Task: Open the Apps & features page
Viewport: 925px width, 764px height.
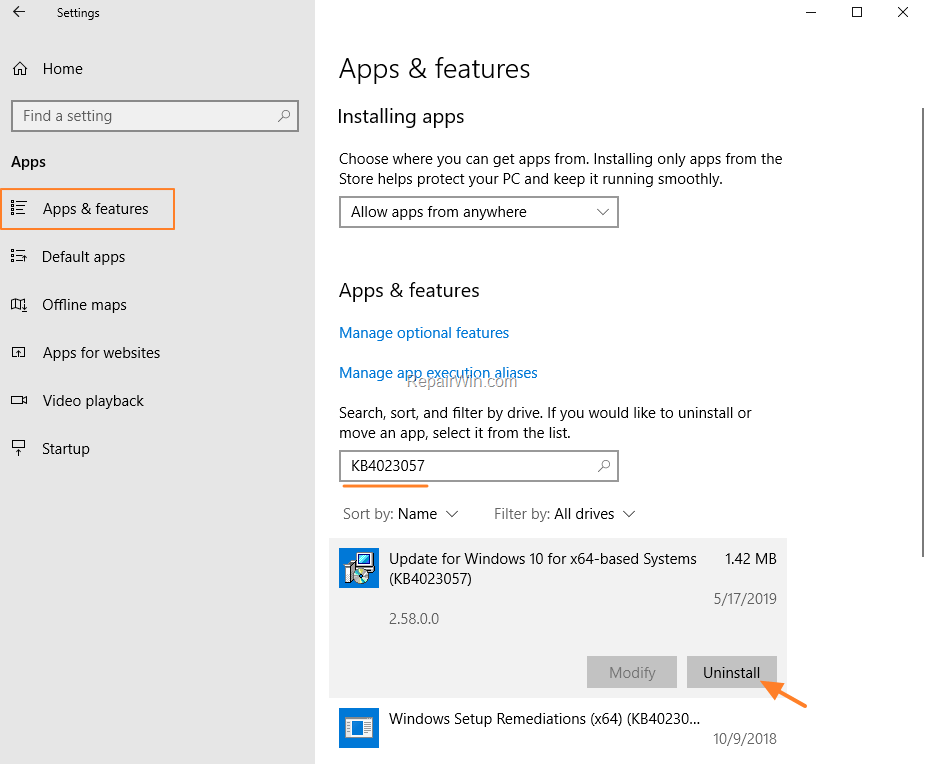Action: coord(88,209)
